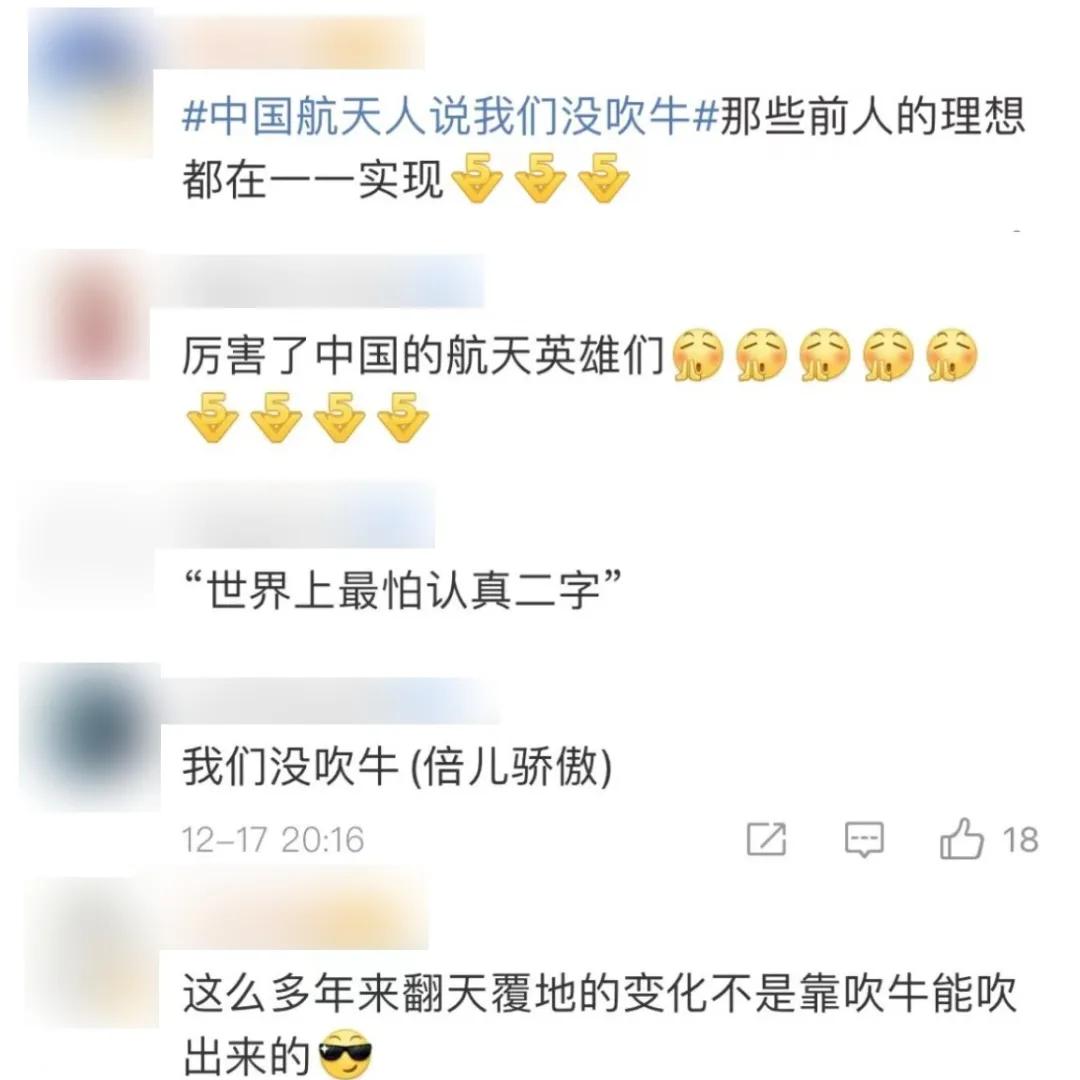Open the beige avatar of last commenter
Viewport: 1080px width, 1080px height.
coord(94,952)
